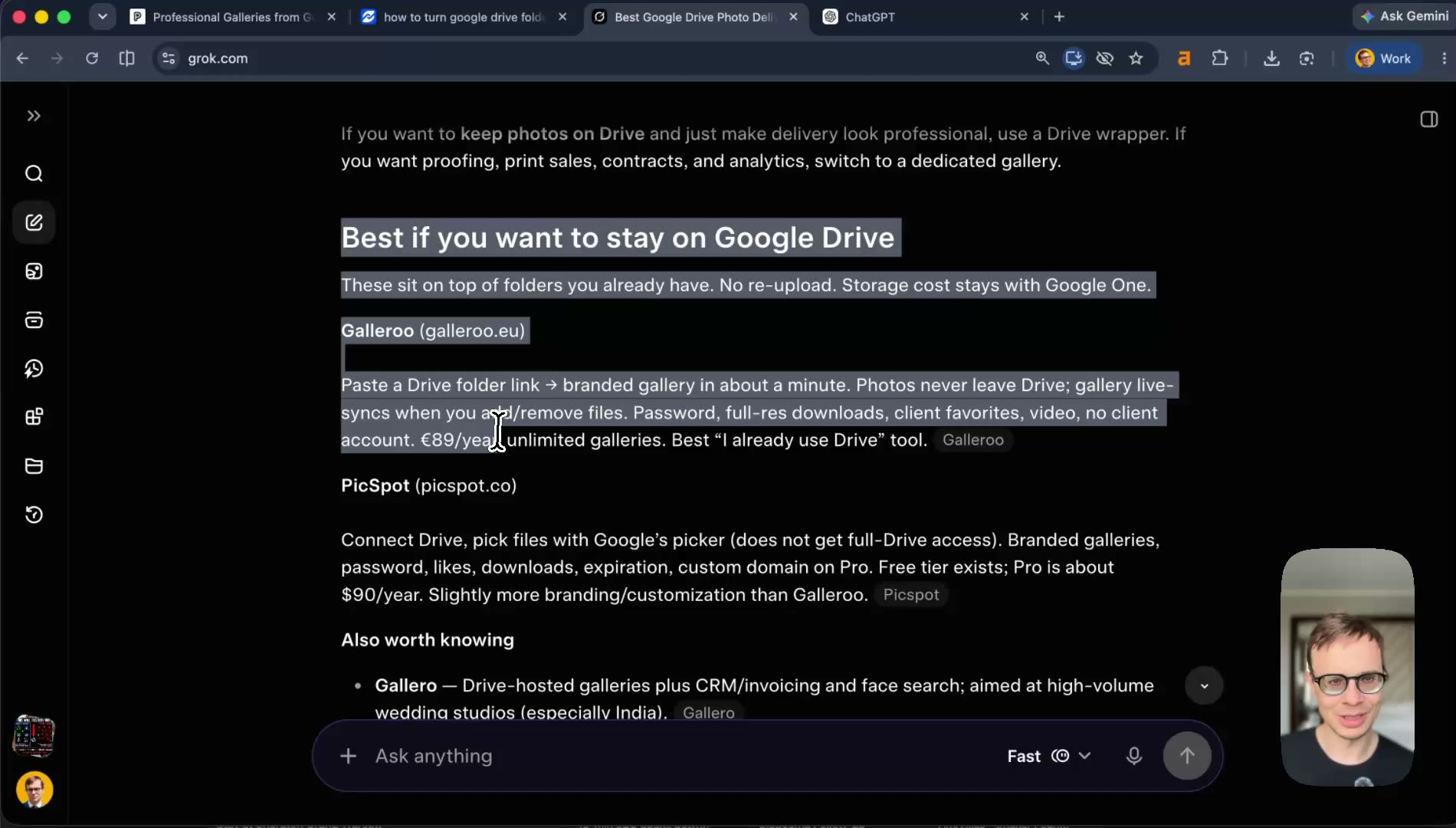The height and width of the screenshot is (828, 1456).
Task: Open the Fast model selector
Action: 1049,756
